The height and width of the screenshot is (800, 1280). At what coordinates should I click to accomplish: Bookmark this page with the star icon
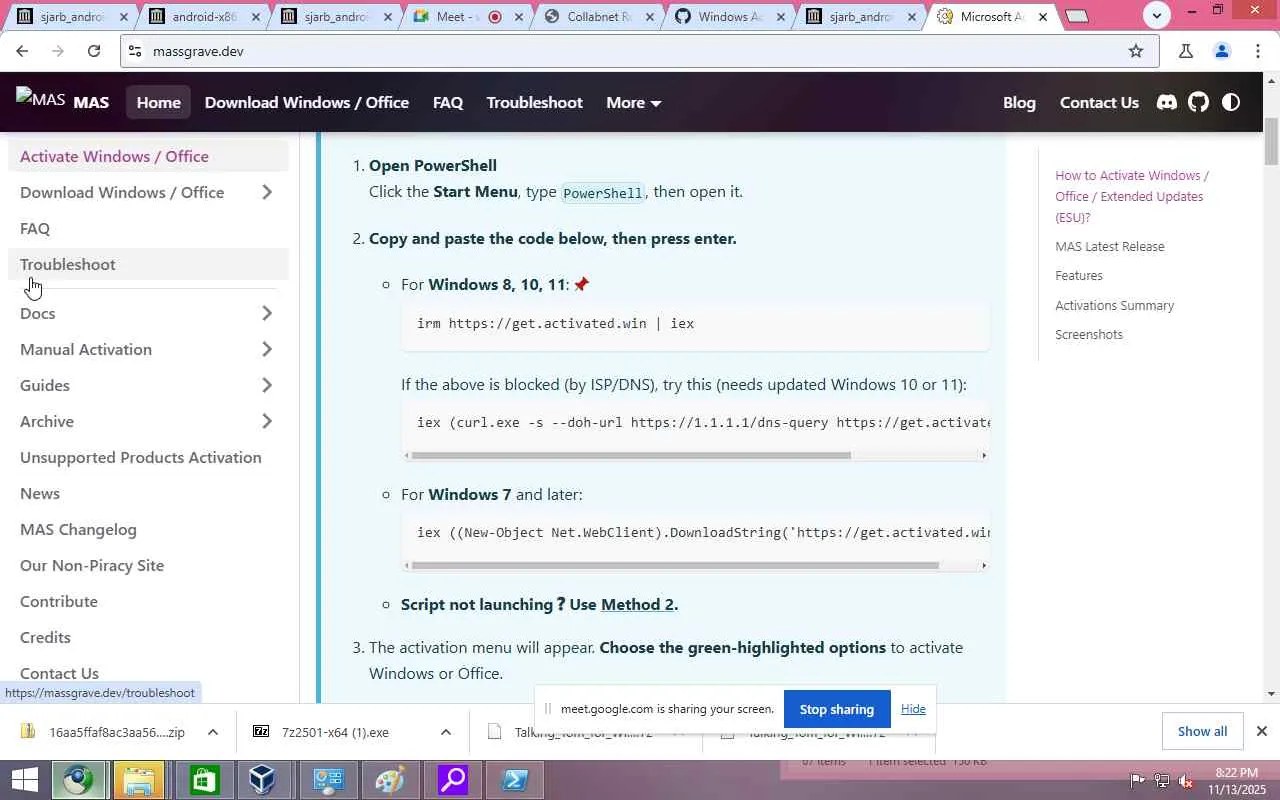tap(1136, 51)
